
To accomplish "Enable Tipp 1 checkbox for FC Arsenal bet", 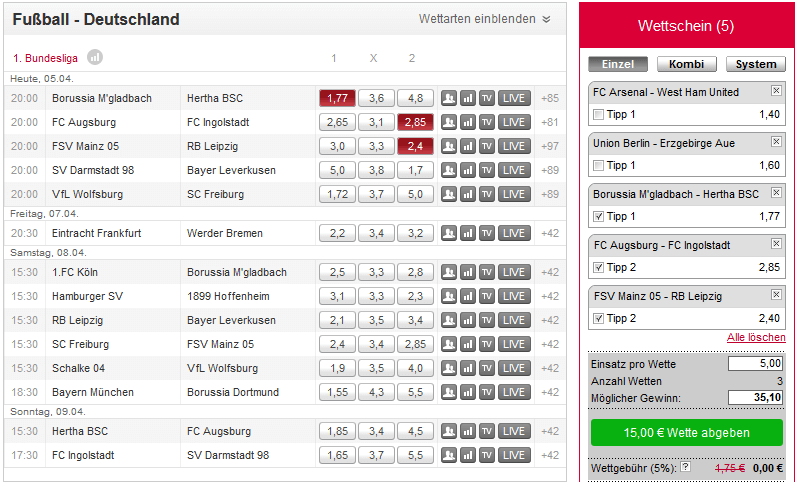I will pos(599,115).
